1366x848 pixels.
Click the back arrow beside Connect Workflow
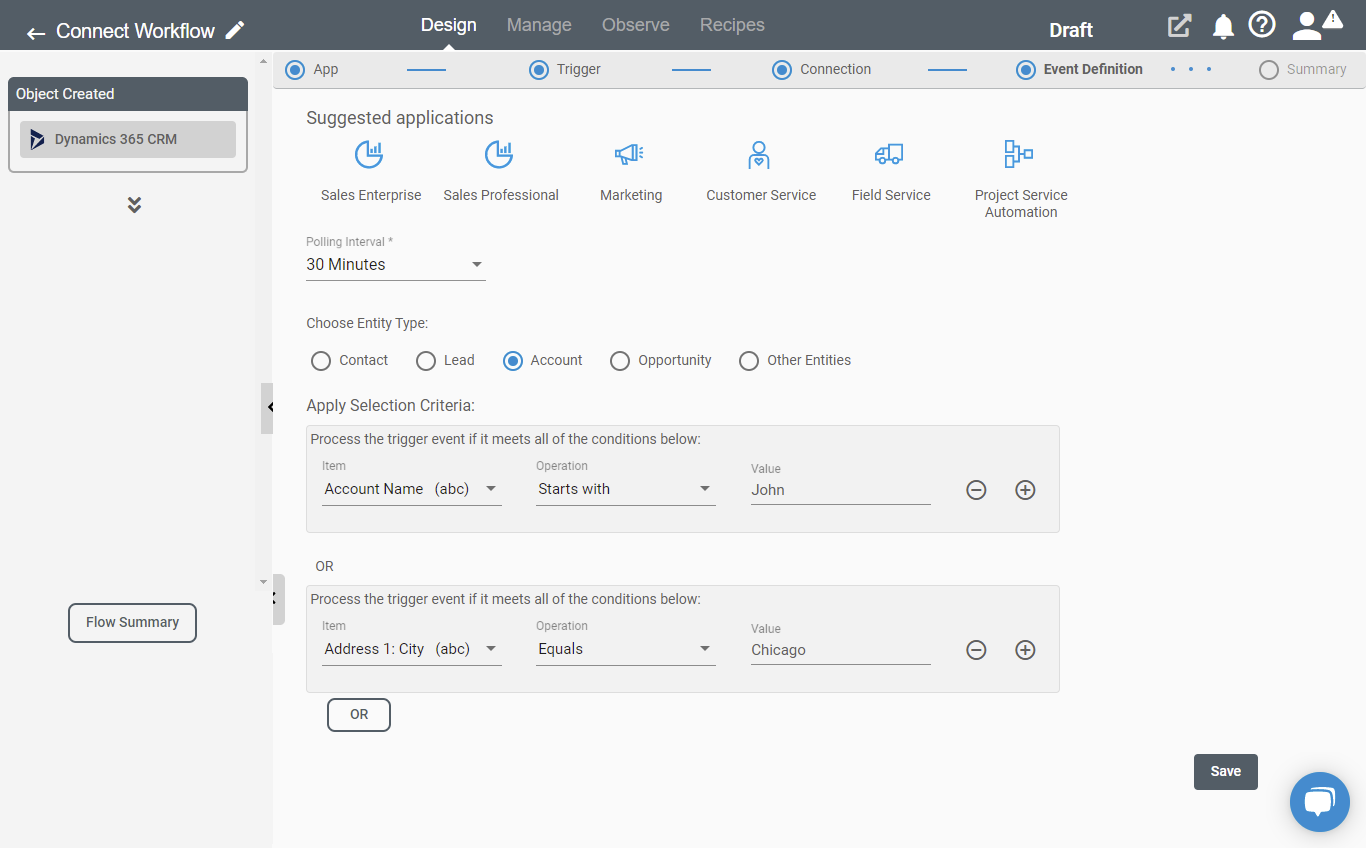(36, 33)
